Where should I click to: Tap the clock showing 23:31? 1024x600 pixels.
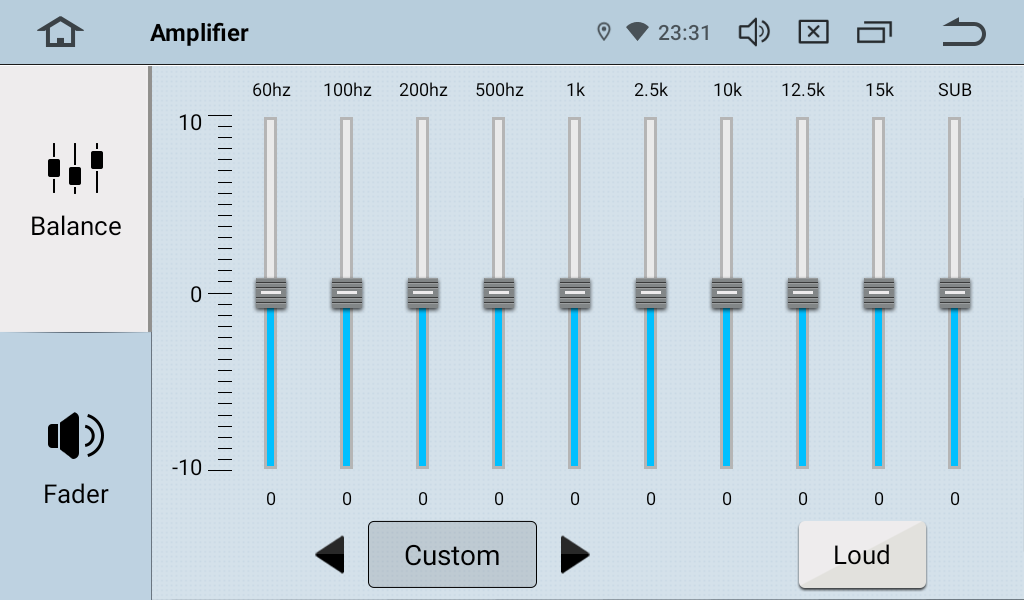(684, 33)
